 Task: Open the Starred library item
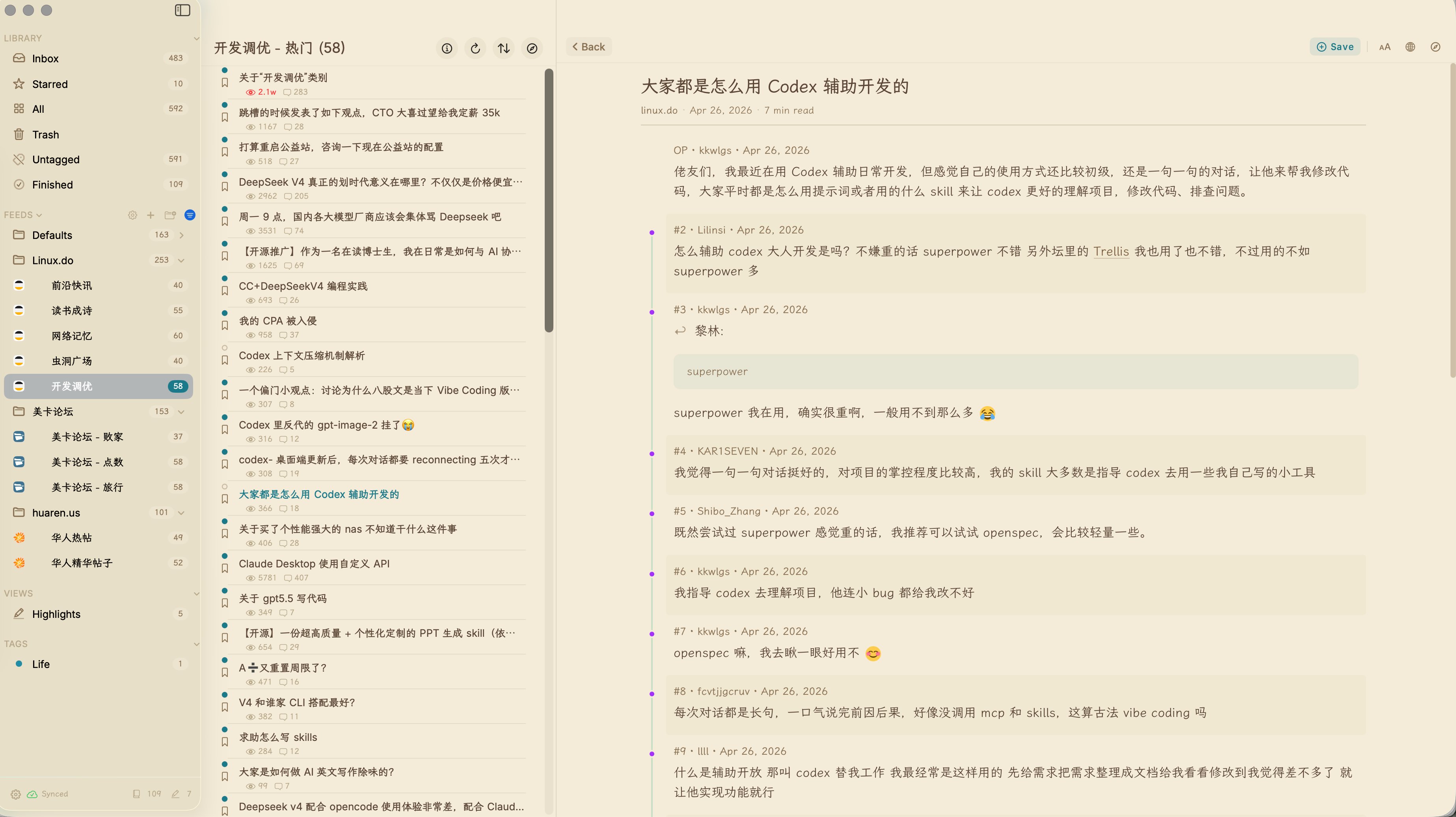pos(99,84)
